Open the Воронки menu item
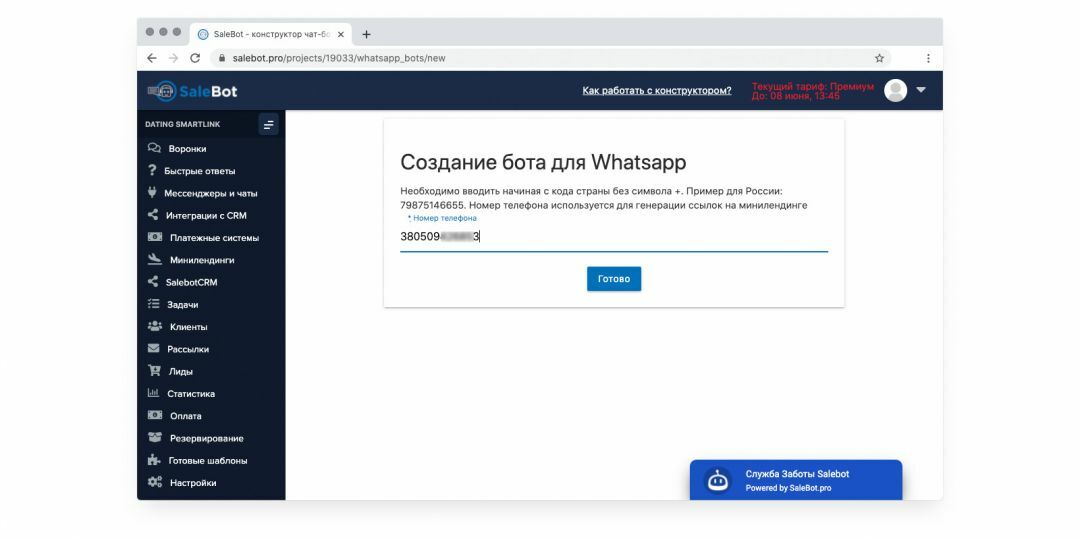1080x540 pixels. pos(187,149)
